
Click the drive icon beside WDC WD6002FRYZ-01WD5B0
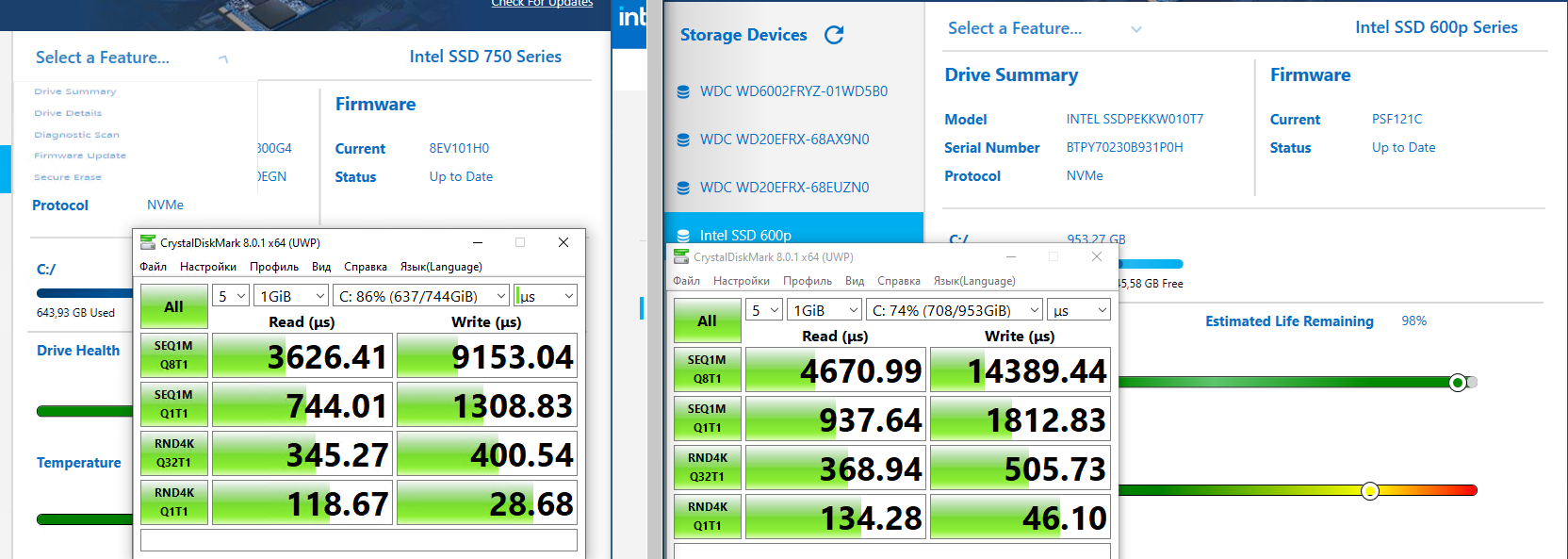point(683,91)
